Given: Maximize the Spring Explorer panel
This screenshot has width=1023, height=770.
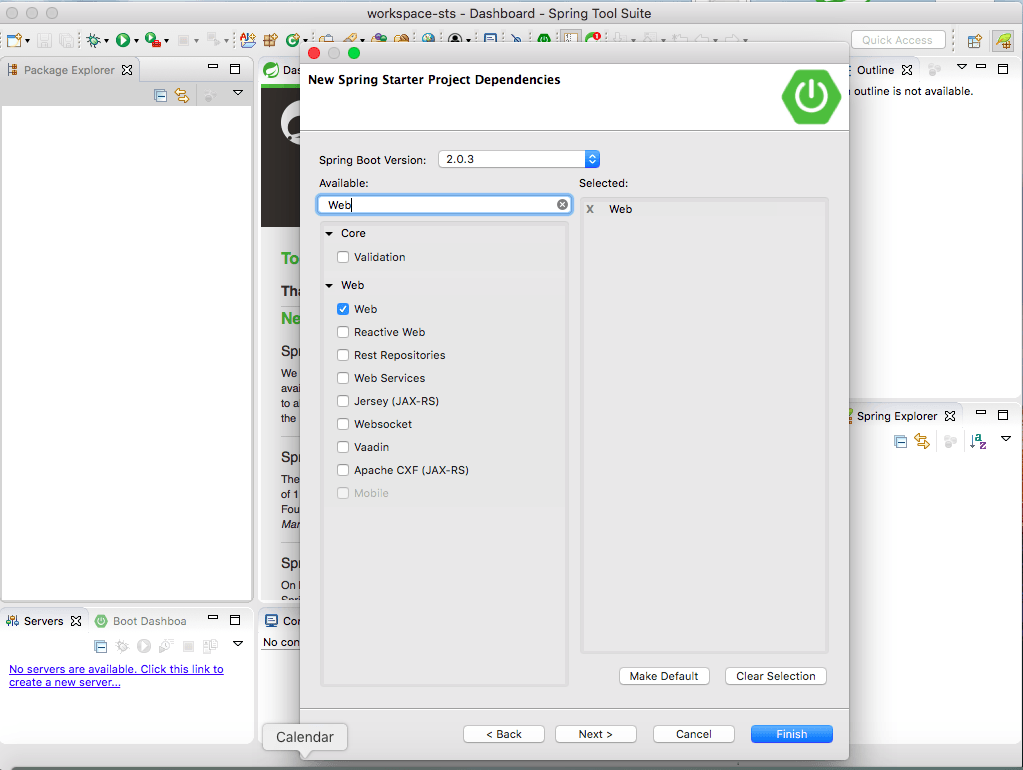Looking at the screenshot, I should [x=1003, y=414].
